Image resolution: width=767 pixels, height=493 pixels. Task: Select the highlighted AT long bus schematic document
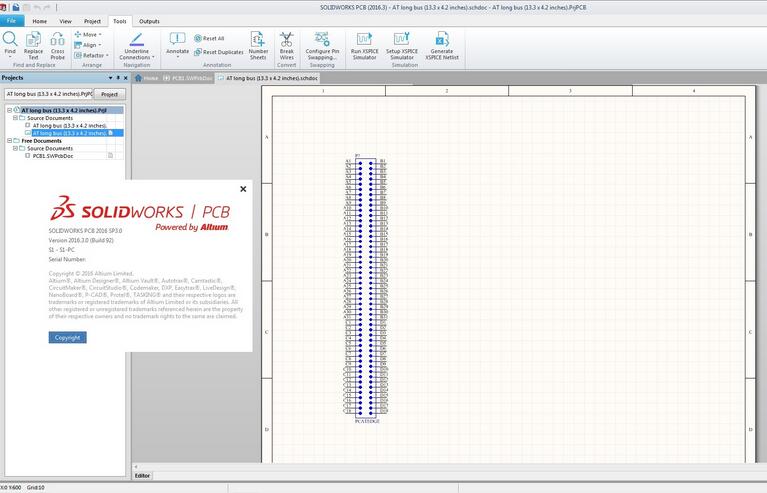(x=69, y=133)
